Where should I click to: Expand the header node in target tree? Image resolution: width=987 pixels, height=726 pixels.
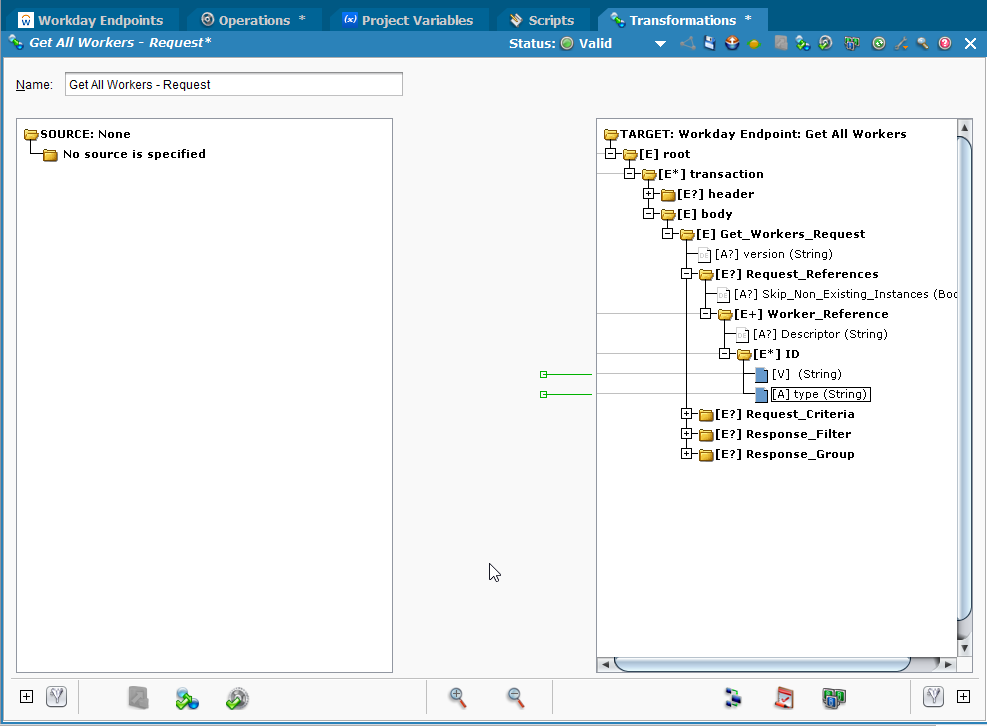[648, 194]
